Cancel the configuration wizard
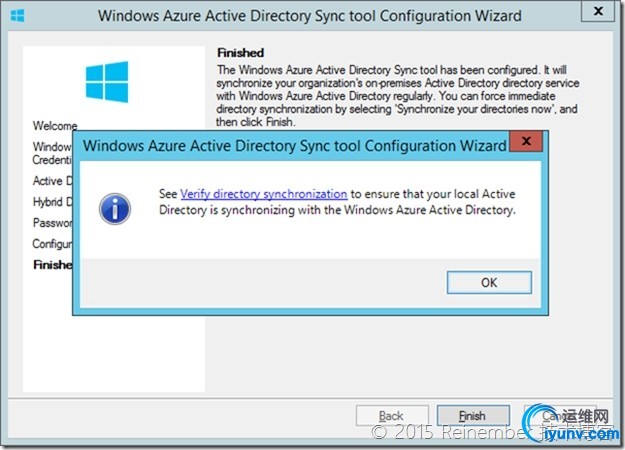This screenshot has width=625, height=450. coord(551,416)
